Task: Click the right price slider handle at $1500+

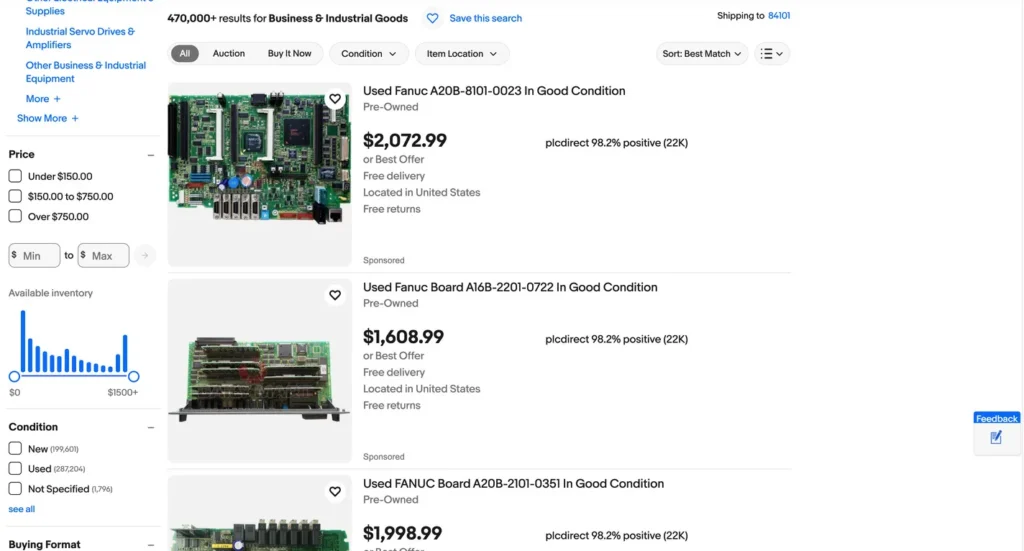Action: 134,377
